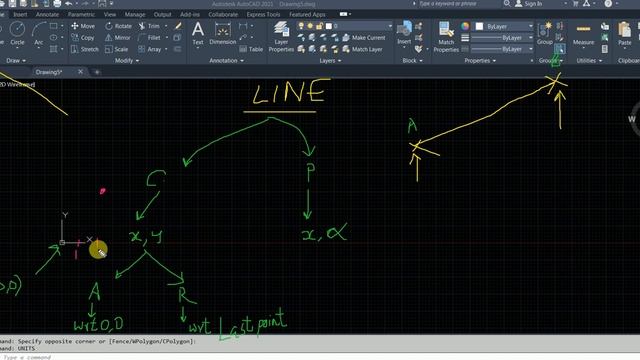Viewport: 640px width, 360px height.
Task: Open the Array dropdown arrow
Action: pyautogui.click(x=166, y=49)
